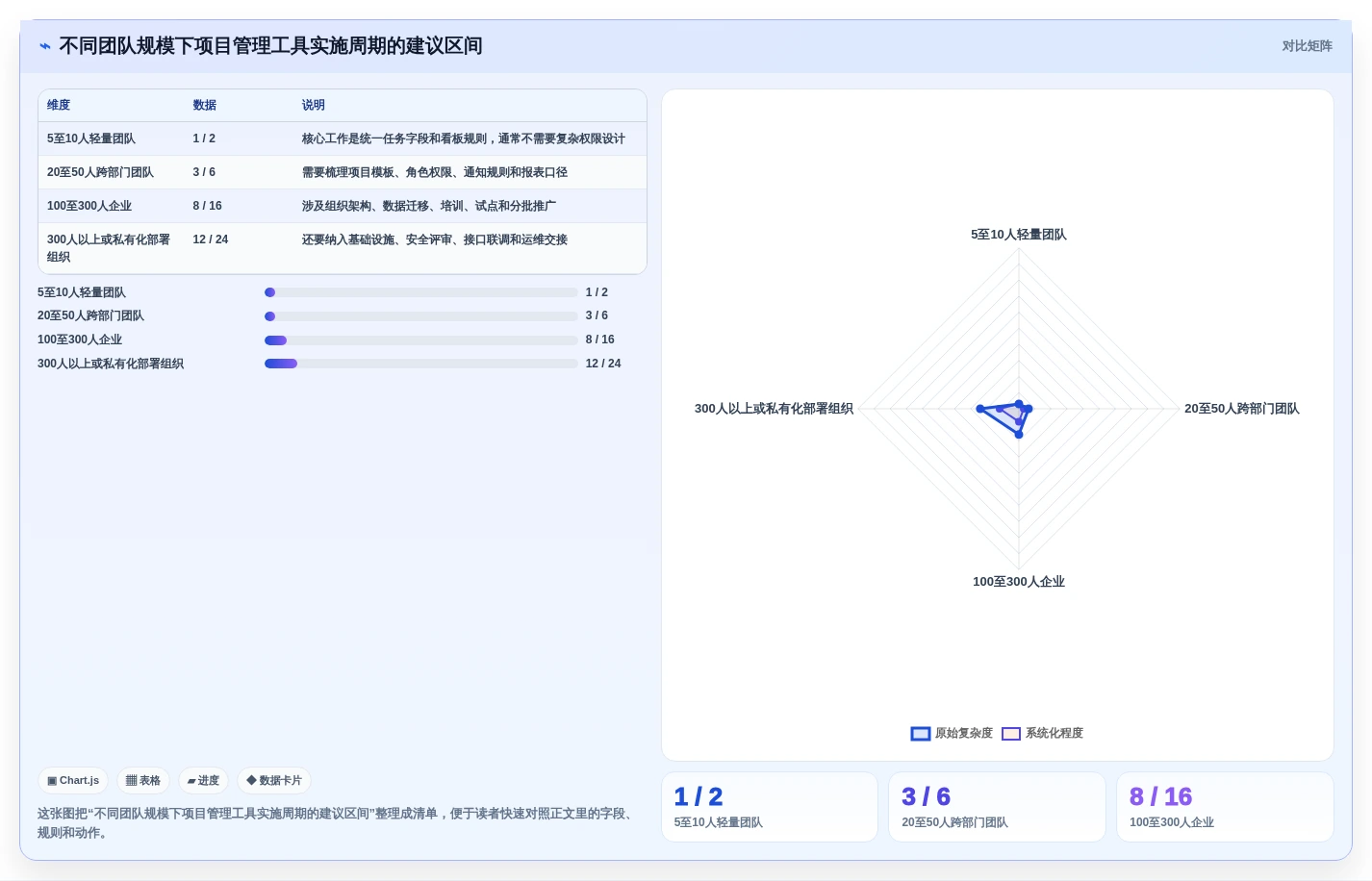Click the 说明 column header
Image resolution: width=1372 pixels, height=881 pixels.
(314, 106)
